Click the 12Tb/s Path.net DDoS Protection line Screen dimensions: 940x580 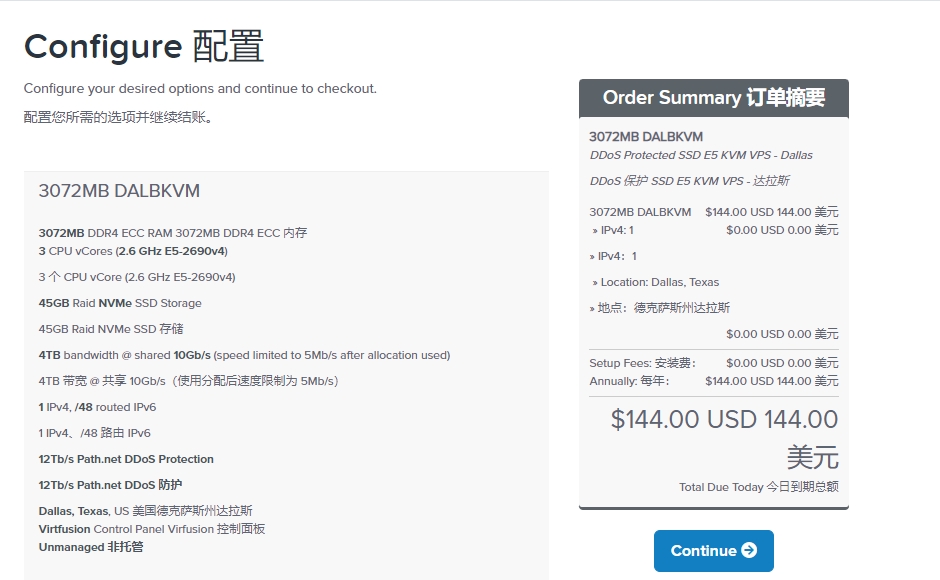(x=126, y=459)
